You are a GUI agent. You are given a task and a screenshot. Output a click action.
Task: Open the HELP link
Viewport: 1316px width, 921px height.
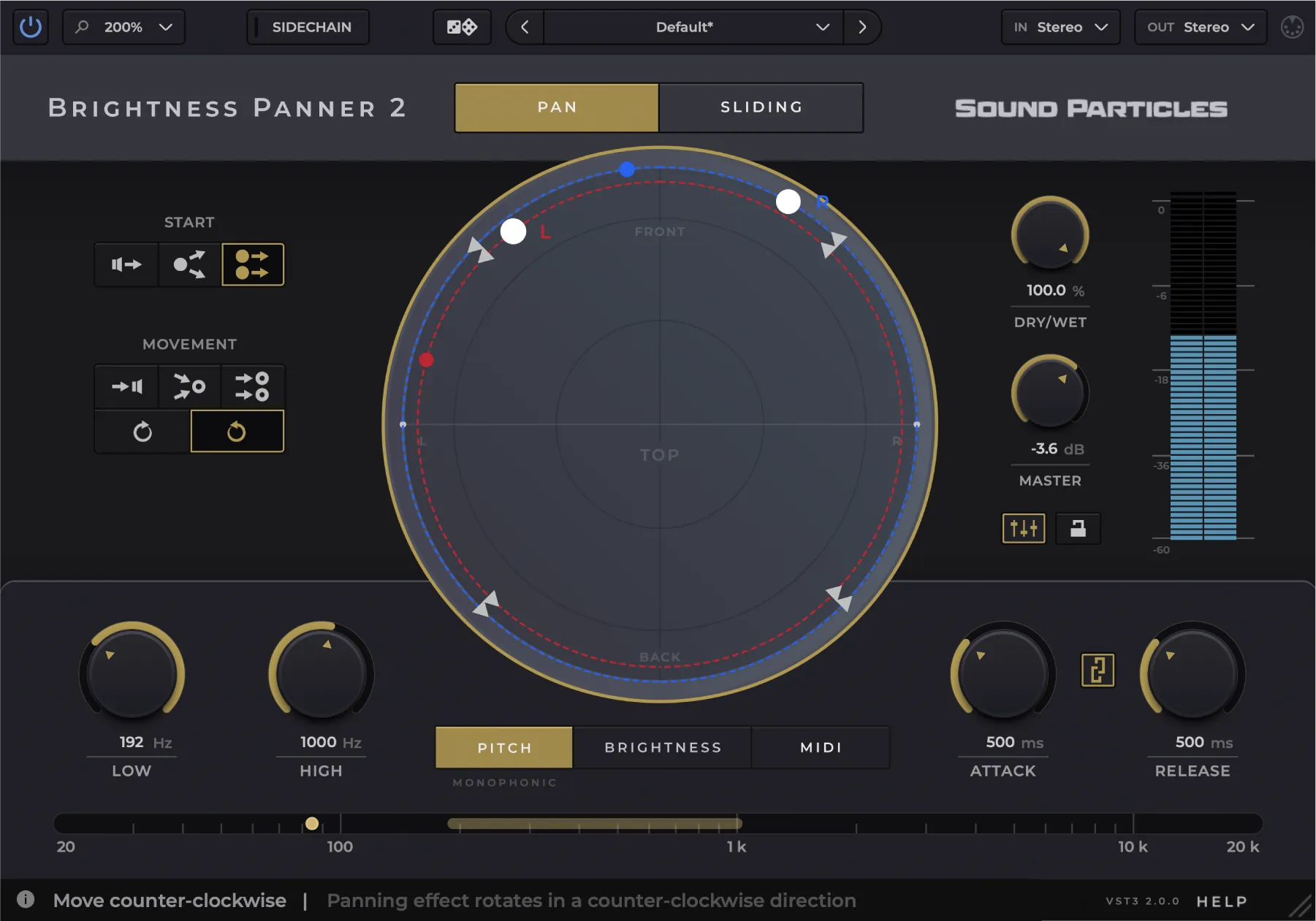click(1222, 901)
